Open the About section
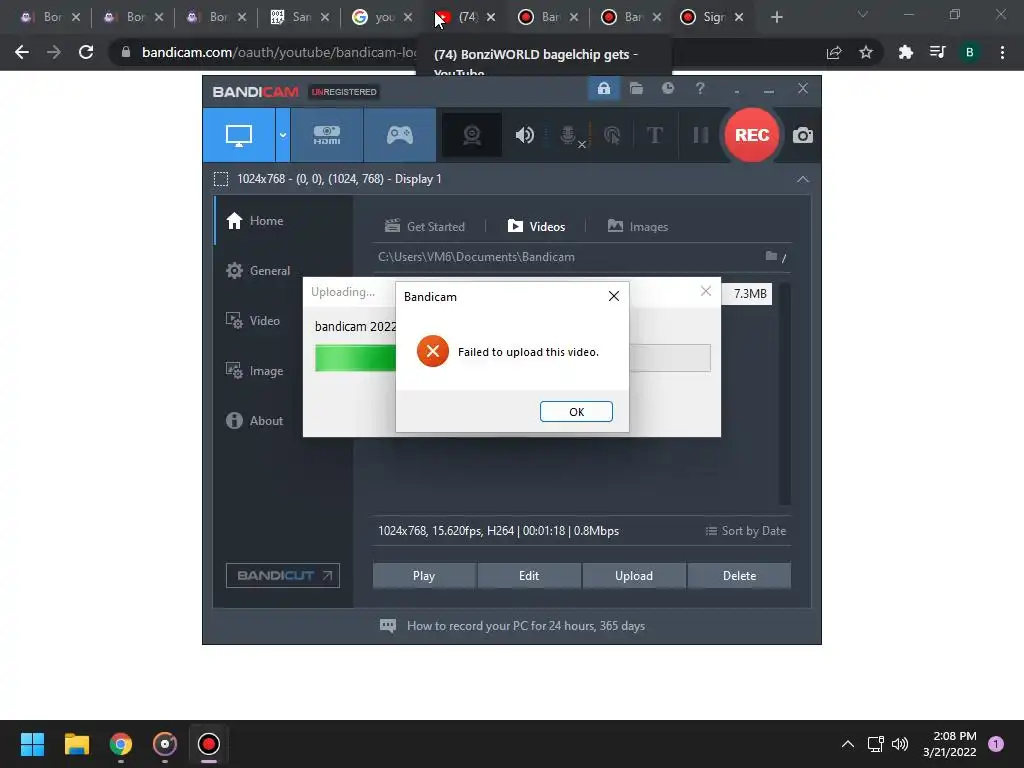The image size is (1024, 768). (x=255, y=421)
